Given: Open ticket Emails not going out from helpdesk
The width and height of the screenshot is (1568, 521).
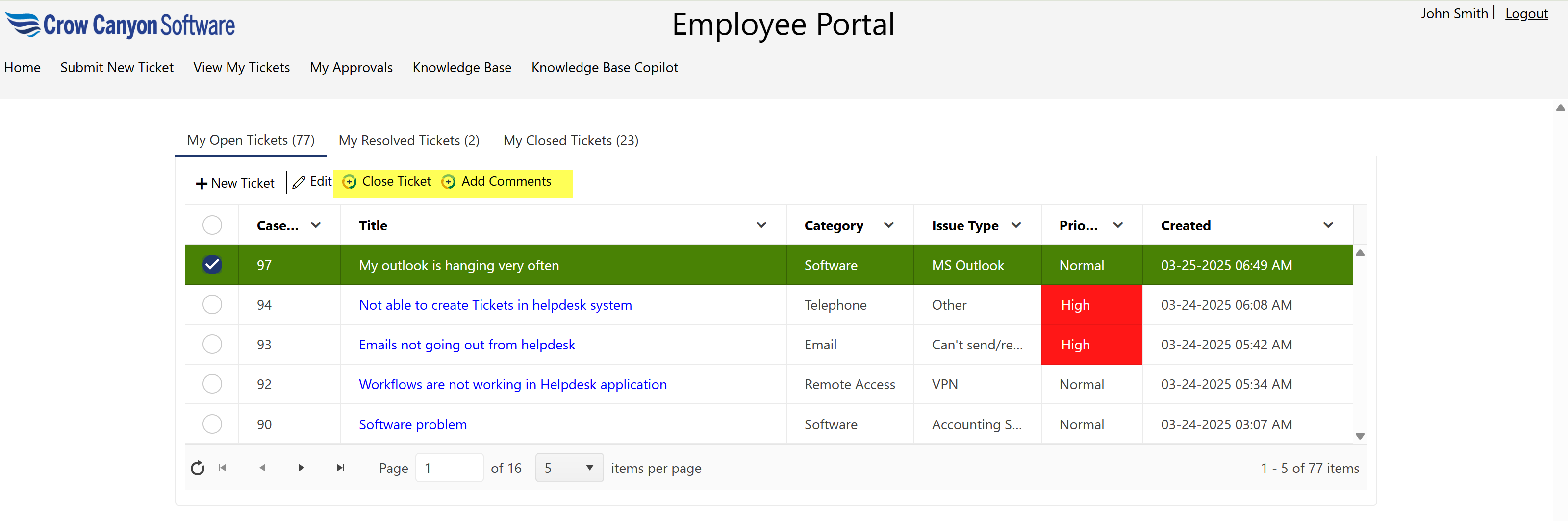Looking at the screenshot, I should (466, 344).
